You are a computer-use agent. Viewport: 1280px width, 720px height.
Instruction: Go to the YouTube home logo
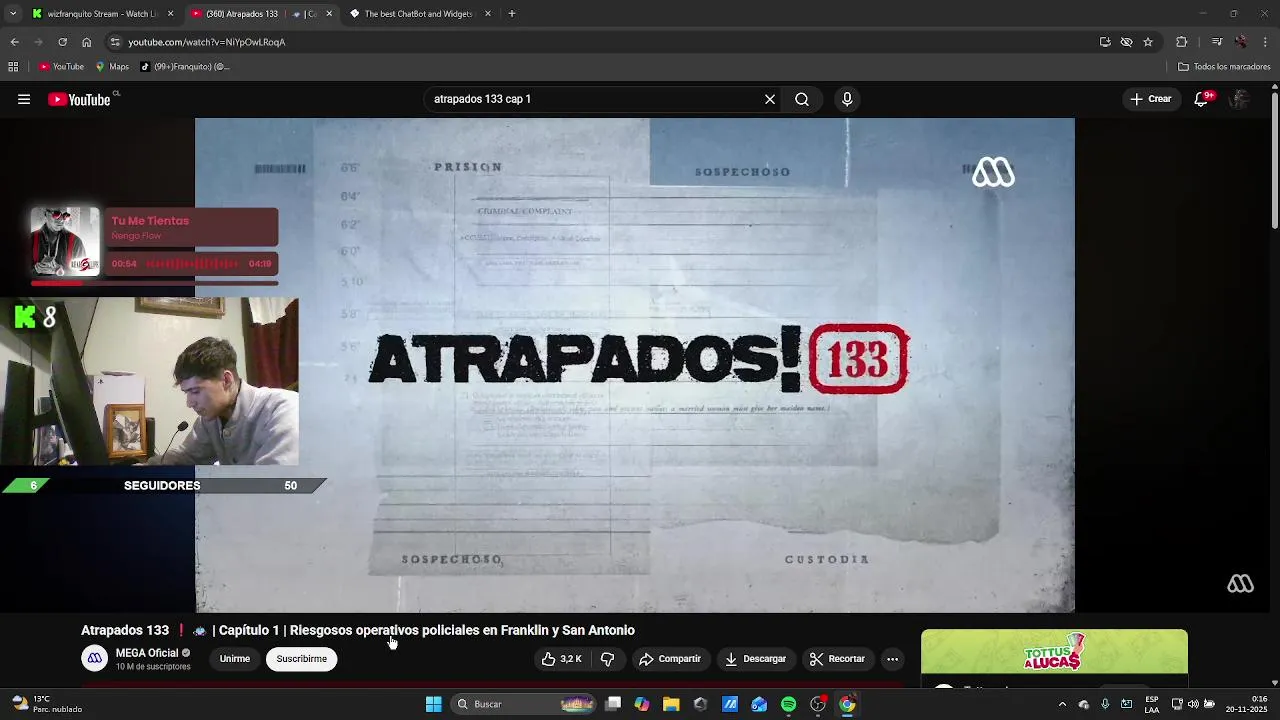click(x=79, y=99)
